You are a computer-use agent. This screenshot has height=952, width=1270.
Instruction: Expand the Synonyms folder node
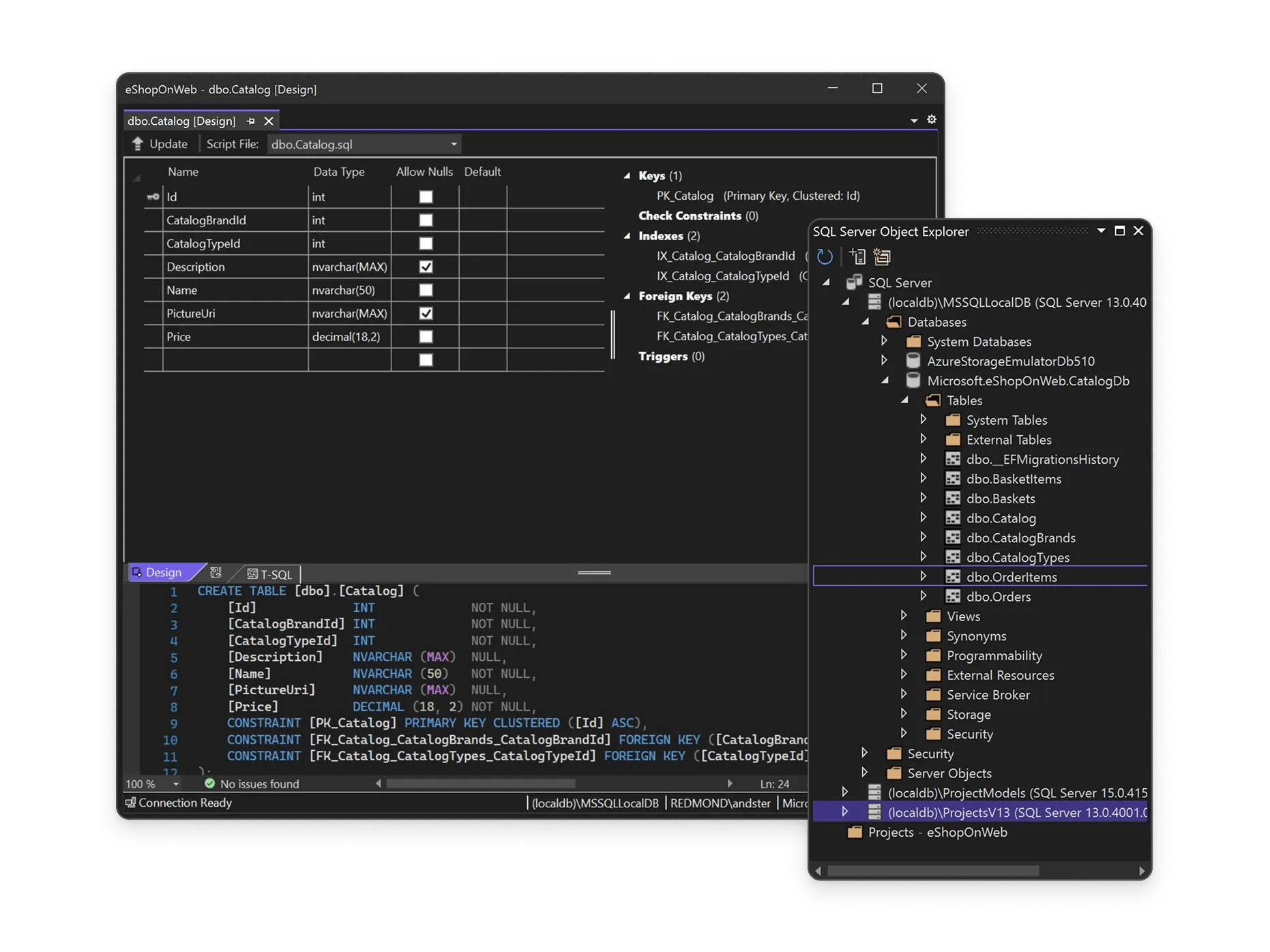[904, 636]
